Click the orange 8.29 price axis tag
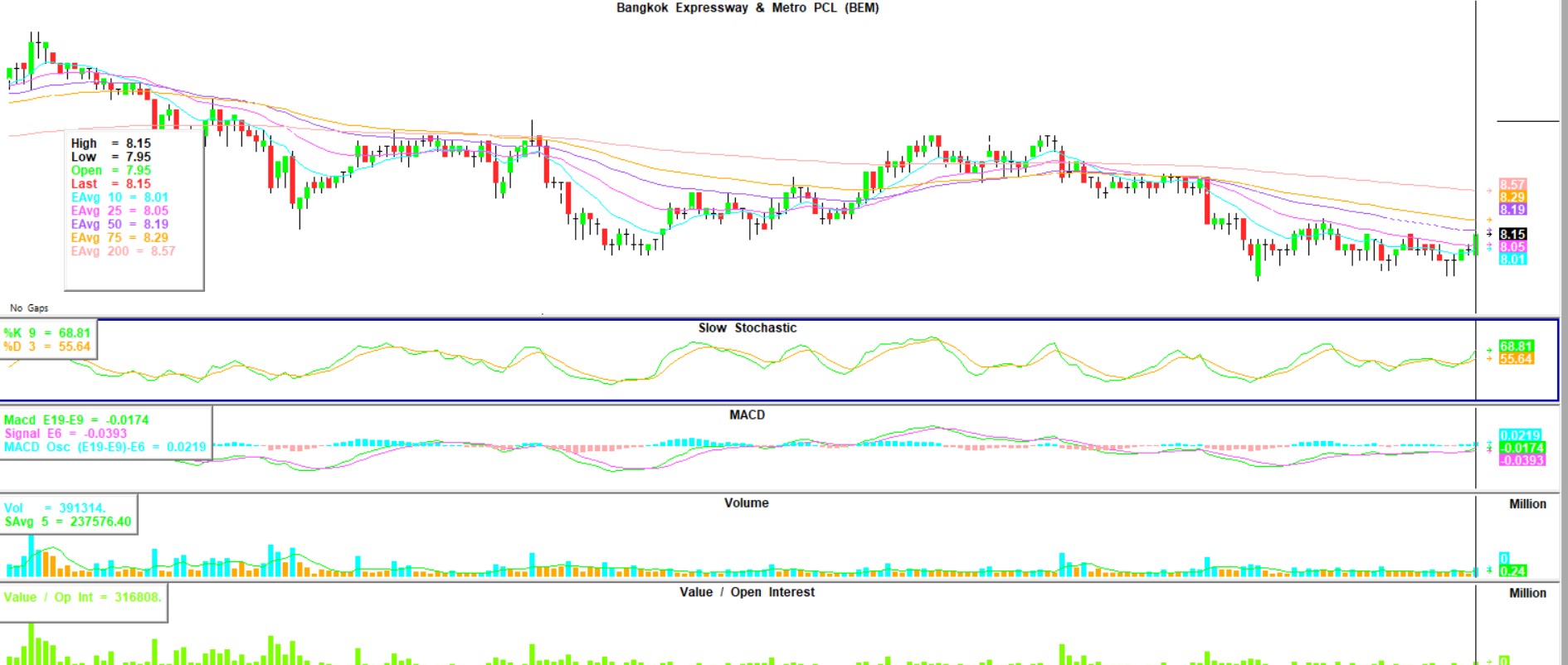The image size is (1568, 665). pyautogui.click(x=1512, y=197)
